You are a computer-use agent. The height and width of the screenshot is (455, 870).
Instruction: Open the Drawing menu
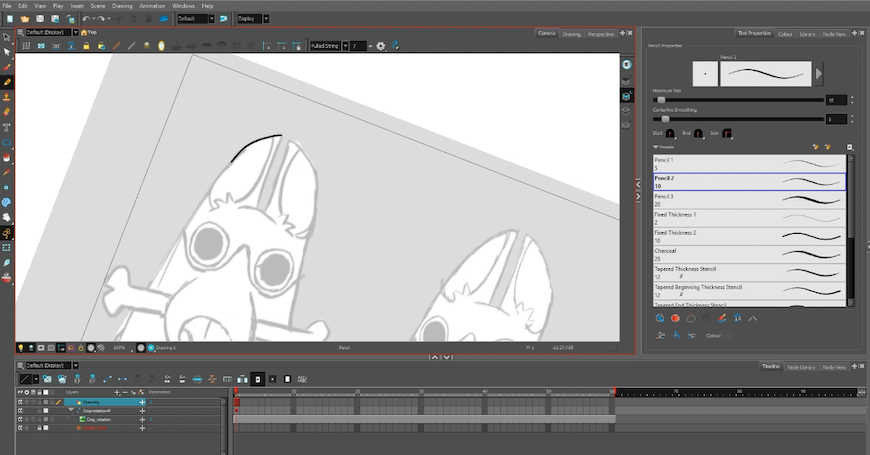point(122,6)
